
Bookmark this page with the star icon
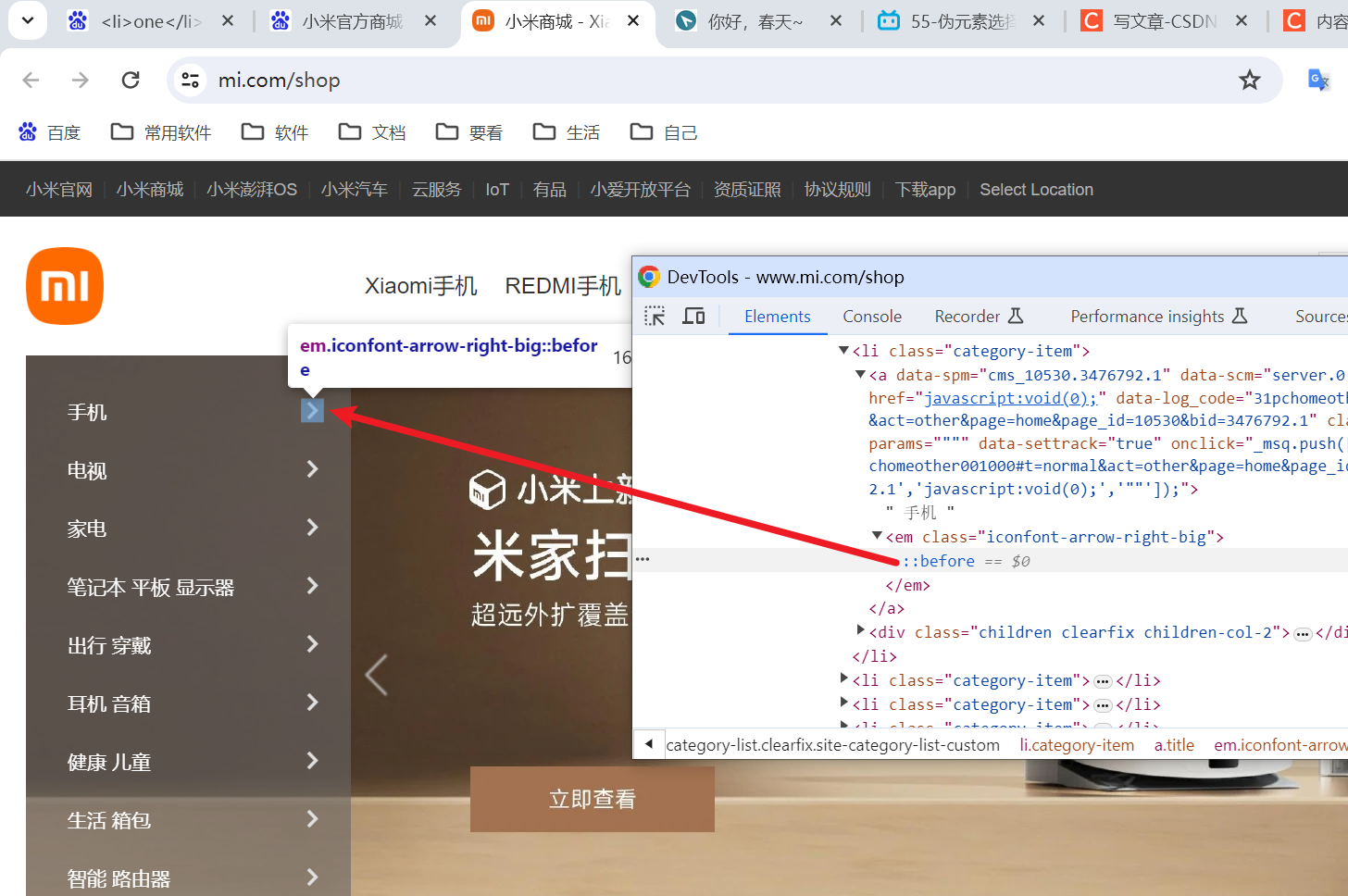tap(1250, 81)
